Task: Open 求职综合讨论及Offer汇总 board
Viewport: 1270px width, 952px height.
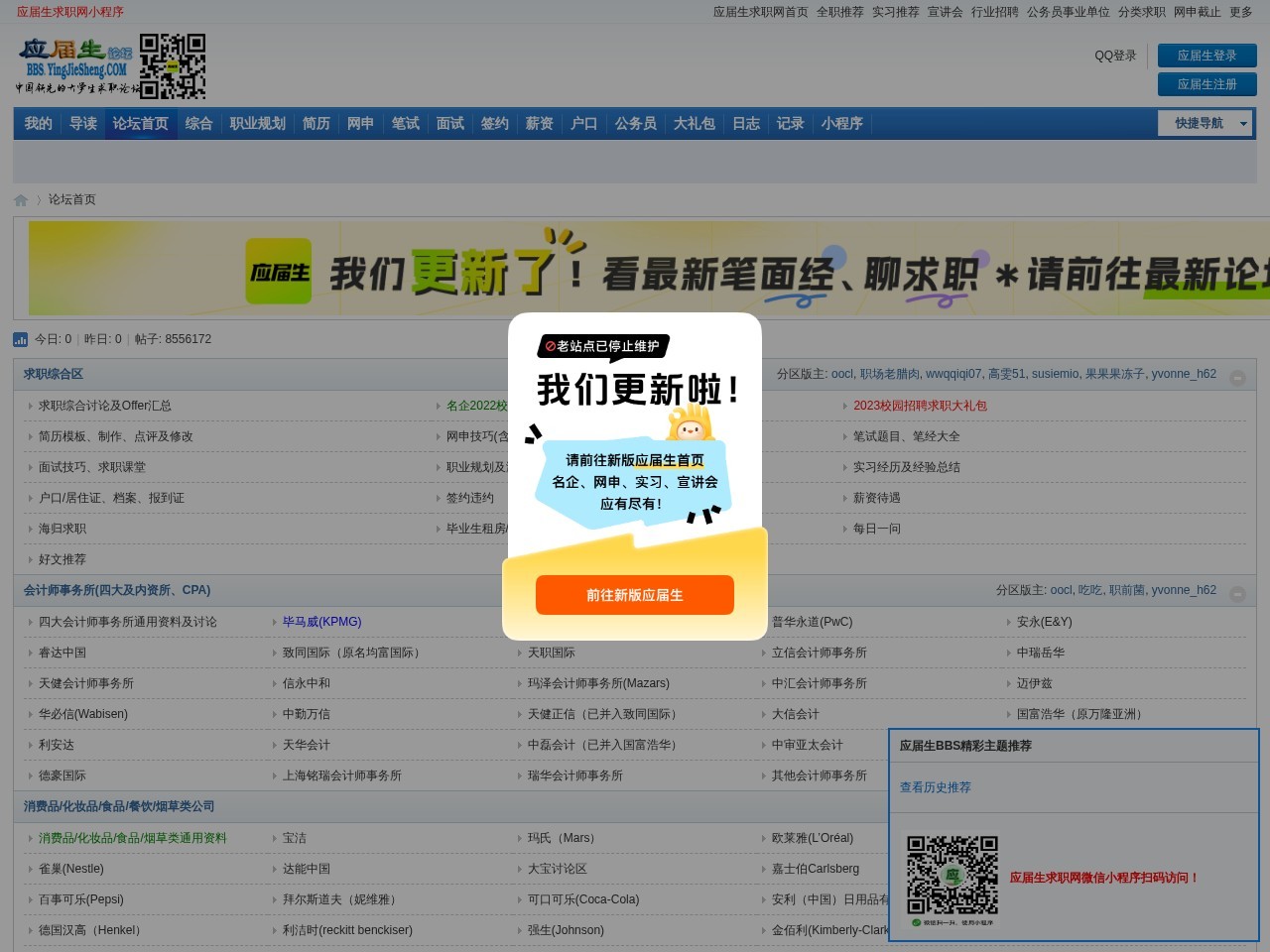Action: pos(105,406)
